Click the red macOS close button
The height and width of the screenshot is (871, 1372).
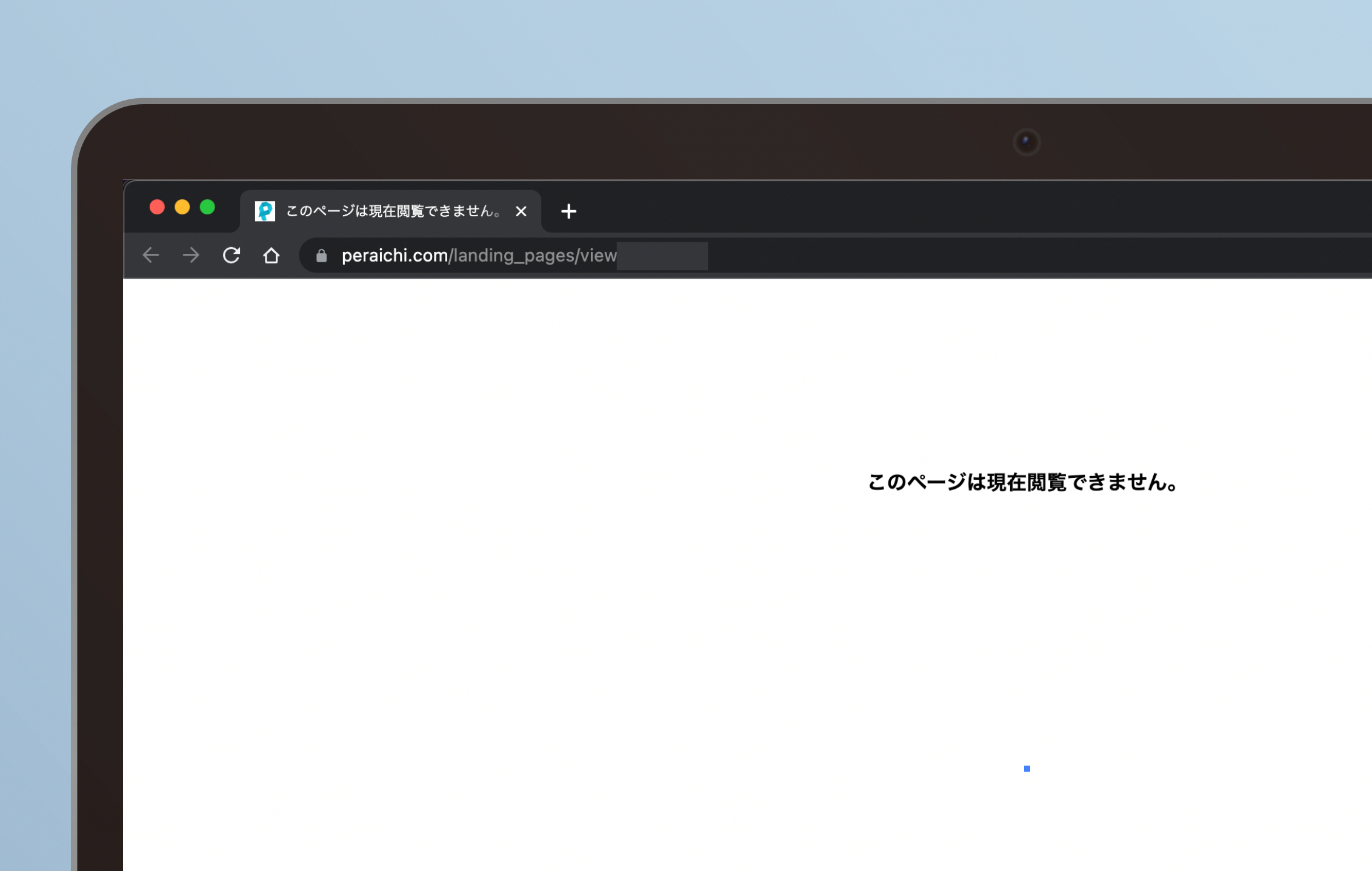click(x=157, y=207)
